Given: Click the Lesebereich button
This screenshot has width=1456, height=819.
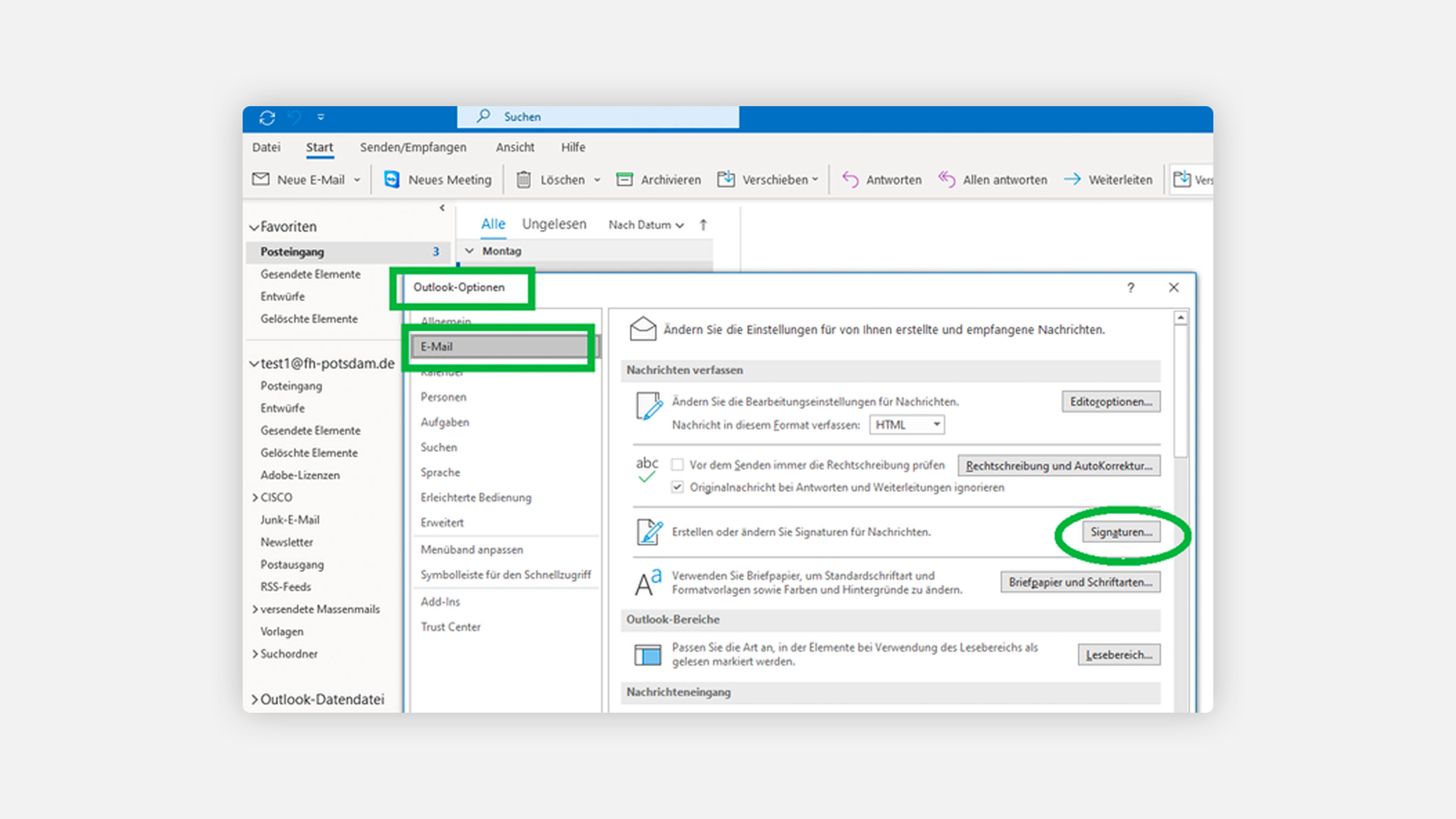Looking at the screenshot, I should tap(1119, 655).
